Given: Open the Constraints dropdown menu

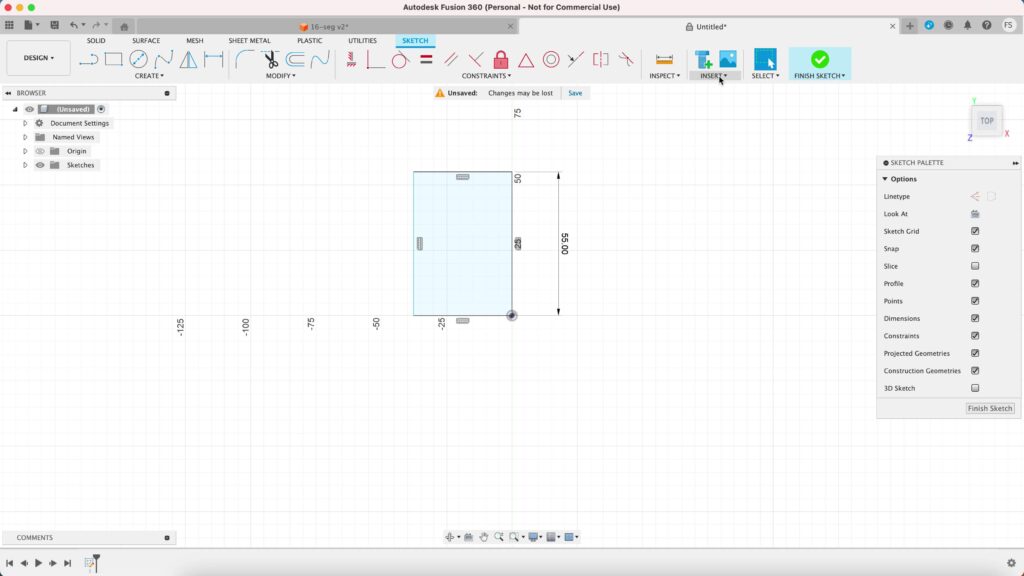Looking at the screenshot, I should pyautogui.click(x=486, y=76).
